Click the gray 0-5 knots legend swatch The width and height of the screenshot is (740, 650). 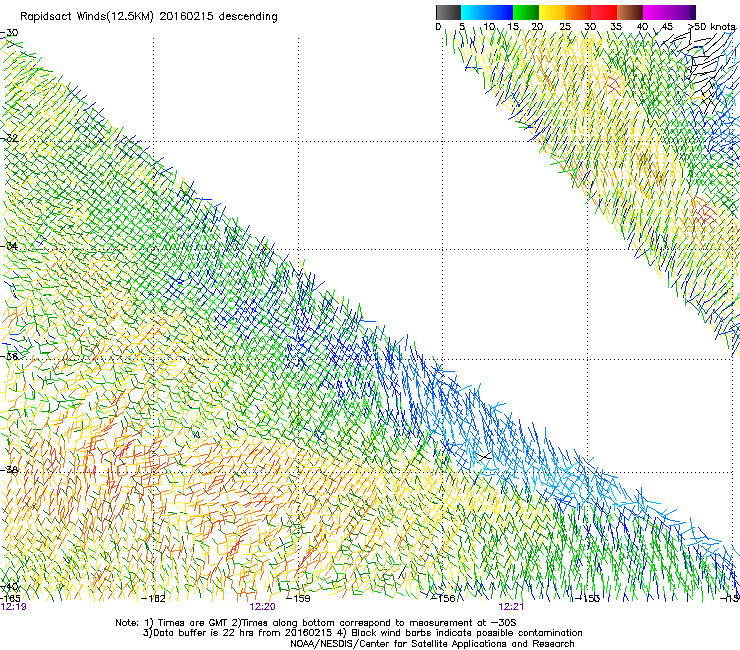tap(448, 12)
